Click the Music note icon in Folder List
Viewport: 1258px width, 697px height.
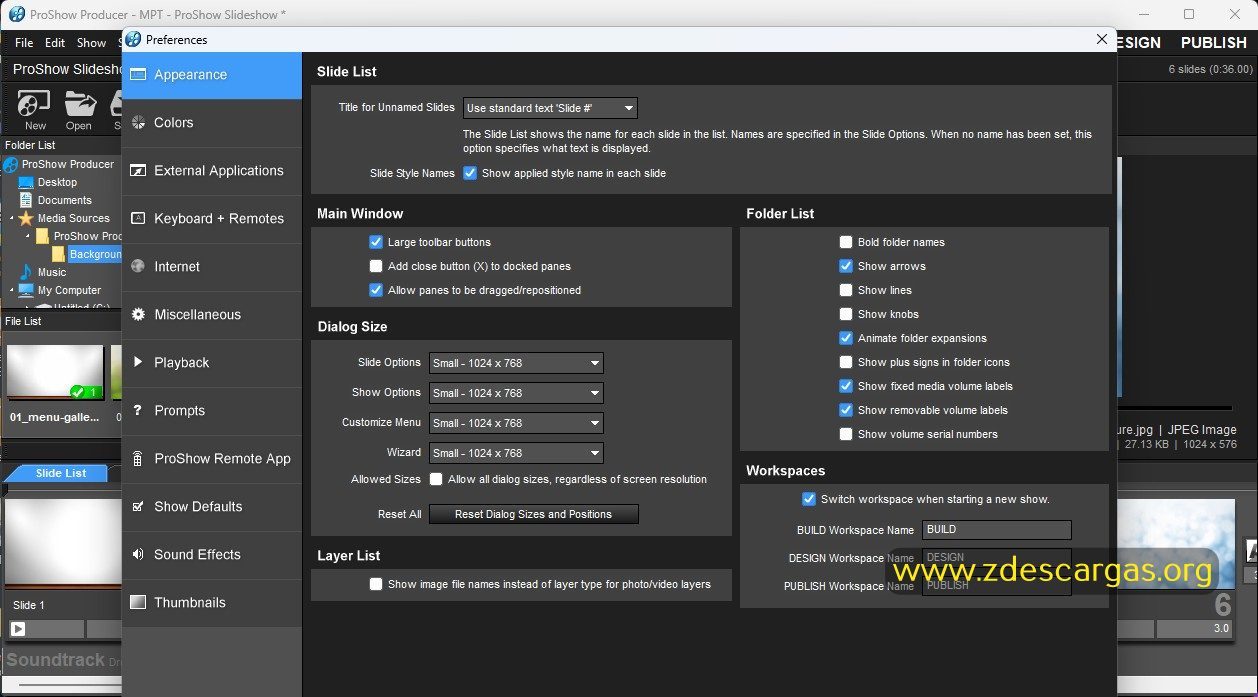[27, 272]
